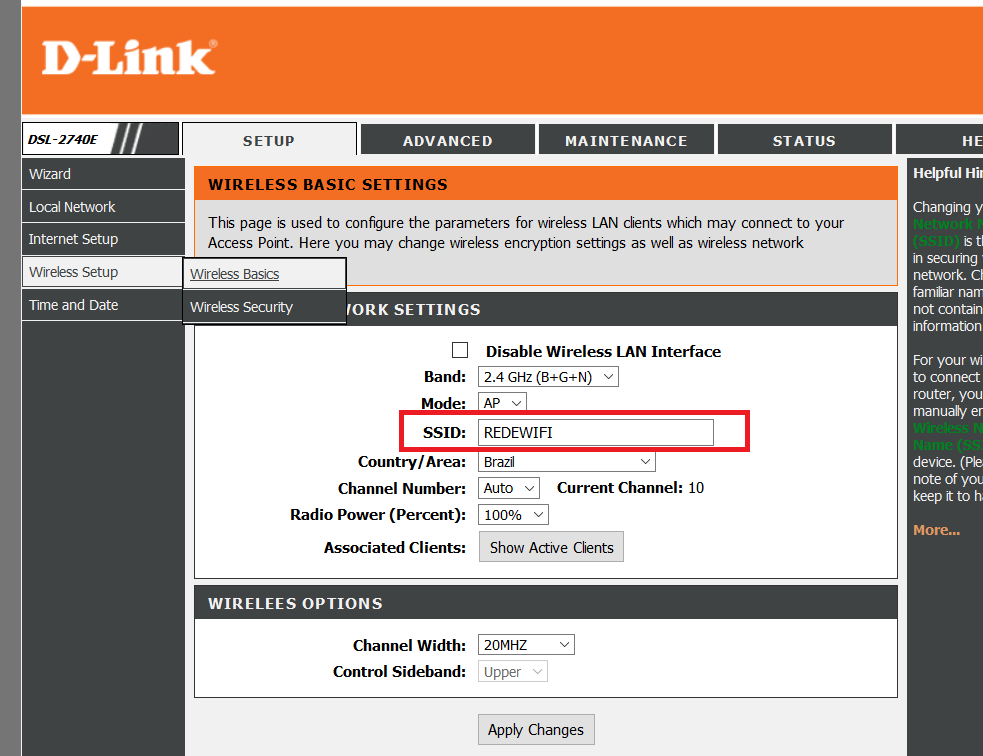This screenshot has height=756, width=983.
Task: Toggle Disable Wireless LAN Interface checkbox
Action: (x=460, y=350)
